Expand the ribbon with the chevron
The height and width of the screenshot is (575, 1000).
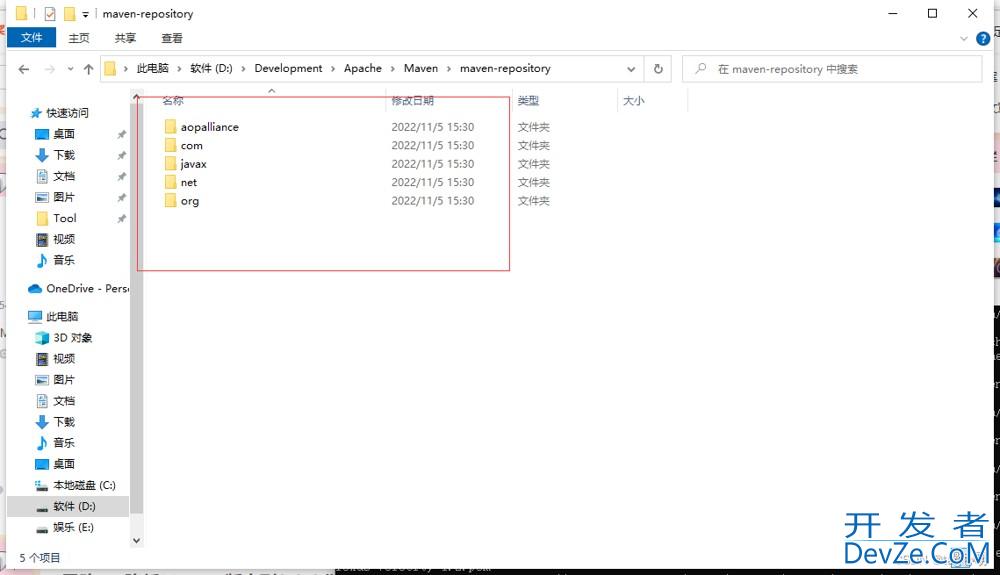(x=964, y=39)
